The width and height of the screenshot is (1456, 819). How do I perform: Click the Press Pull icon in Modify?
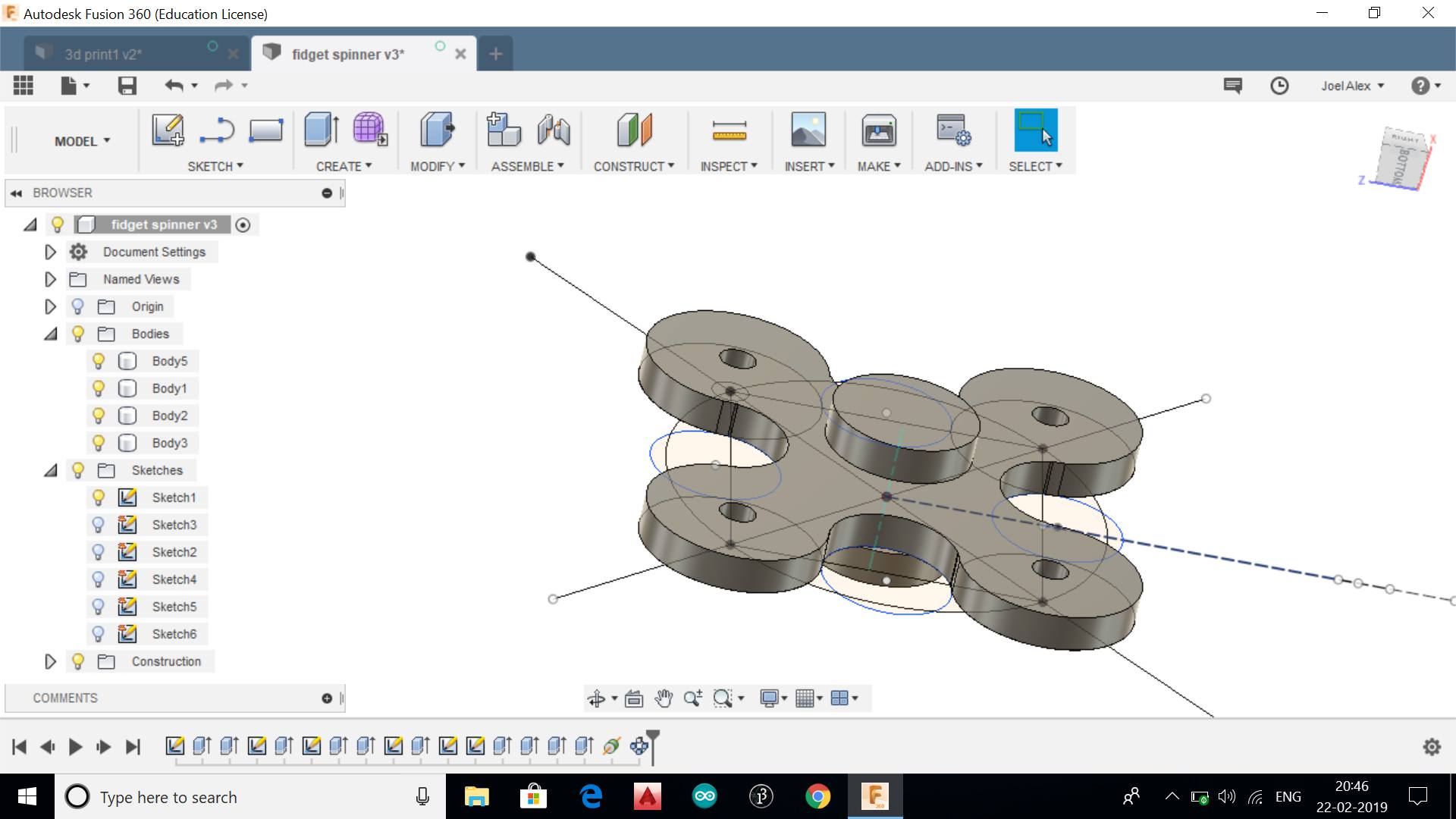[x=437, y=130]
